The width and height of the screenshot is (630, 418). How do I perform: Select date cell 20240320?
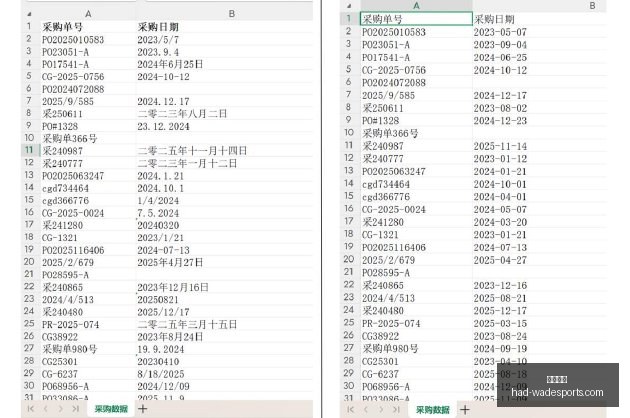coord(158,225)
